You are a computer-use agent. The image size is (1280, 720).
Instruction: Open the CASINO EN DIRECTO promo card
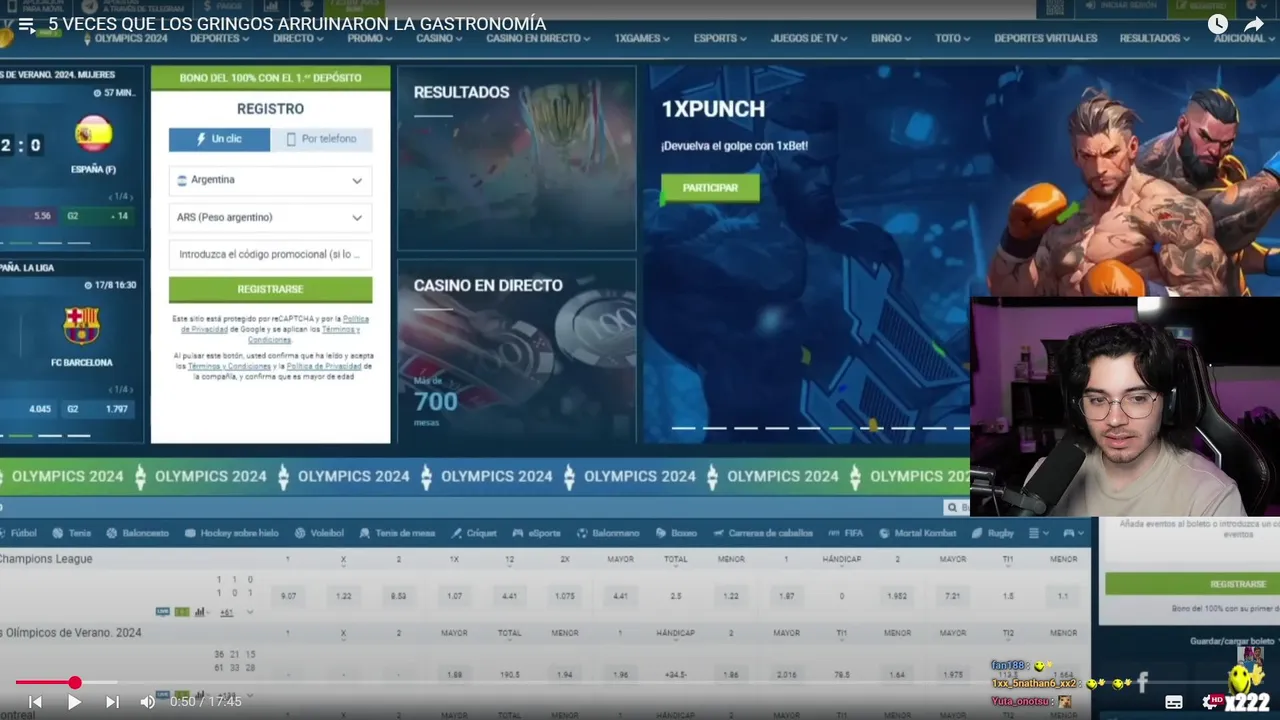point(516,351)
